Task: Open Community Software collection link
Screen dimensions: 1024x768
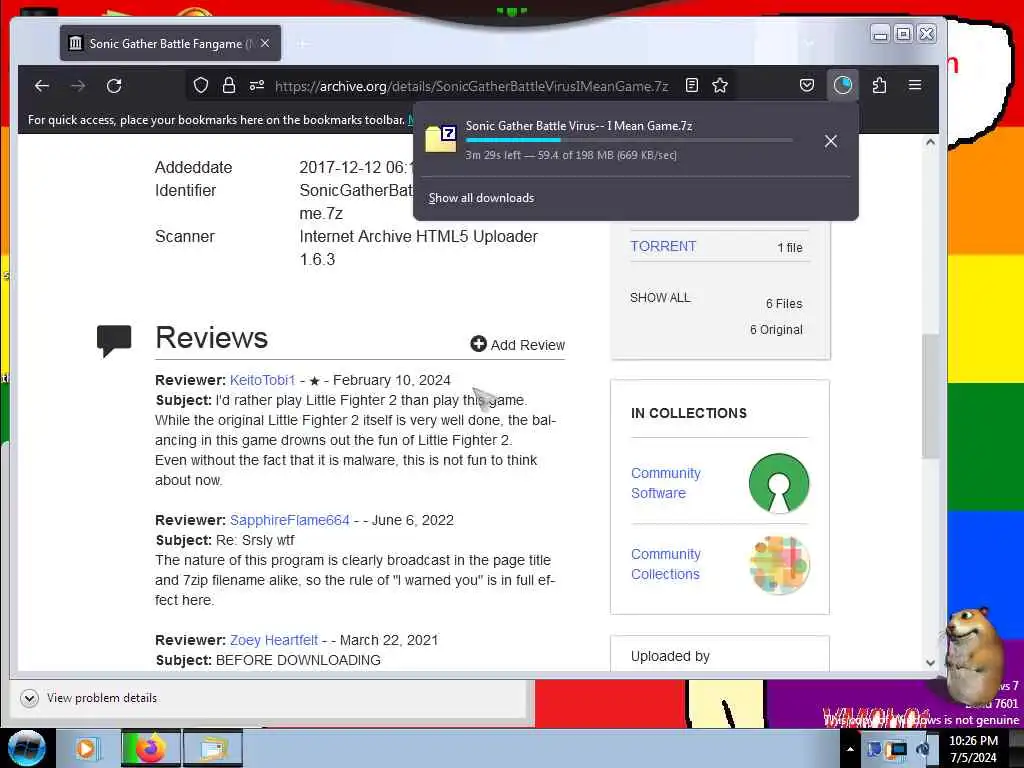Action: (665, 483)
